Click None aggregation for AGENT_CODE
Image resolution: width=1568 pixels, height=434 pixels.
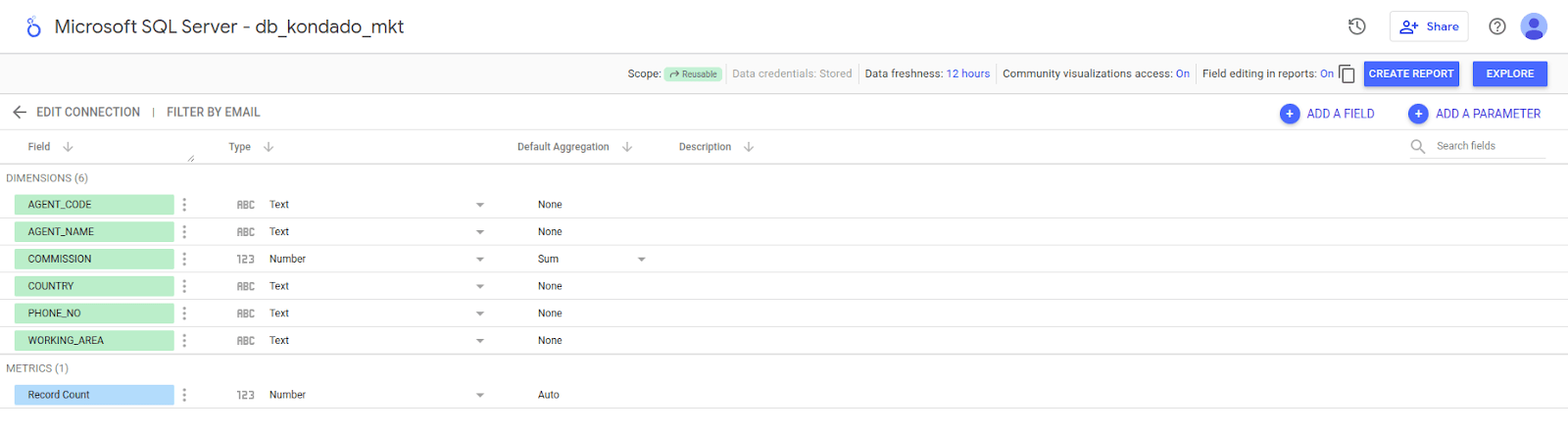(x=550, y=205)
